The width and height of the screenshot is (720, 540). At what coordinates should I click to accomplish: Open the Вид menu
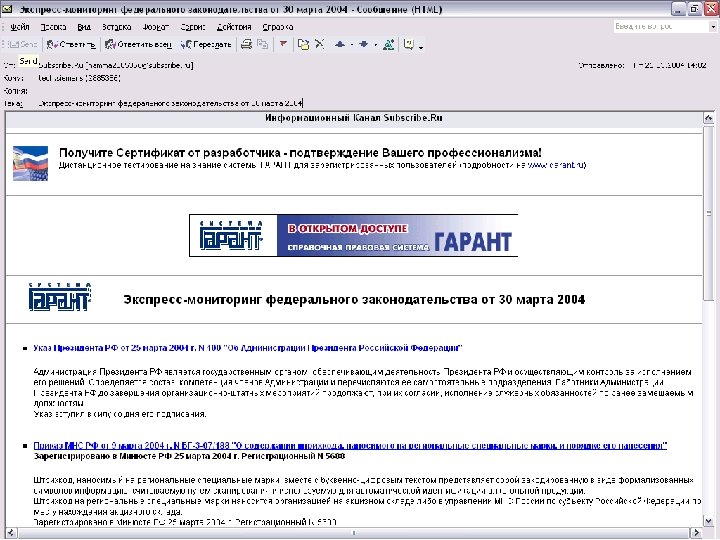pyautogui.click(x=84, y=27)
